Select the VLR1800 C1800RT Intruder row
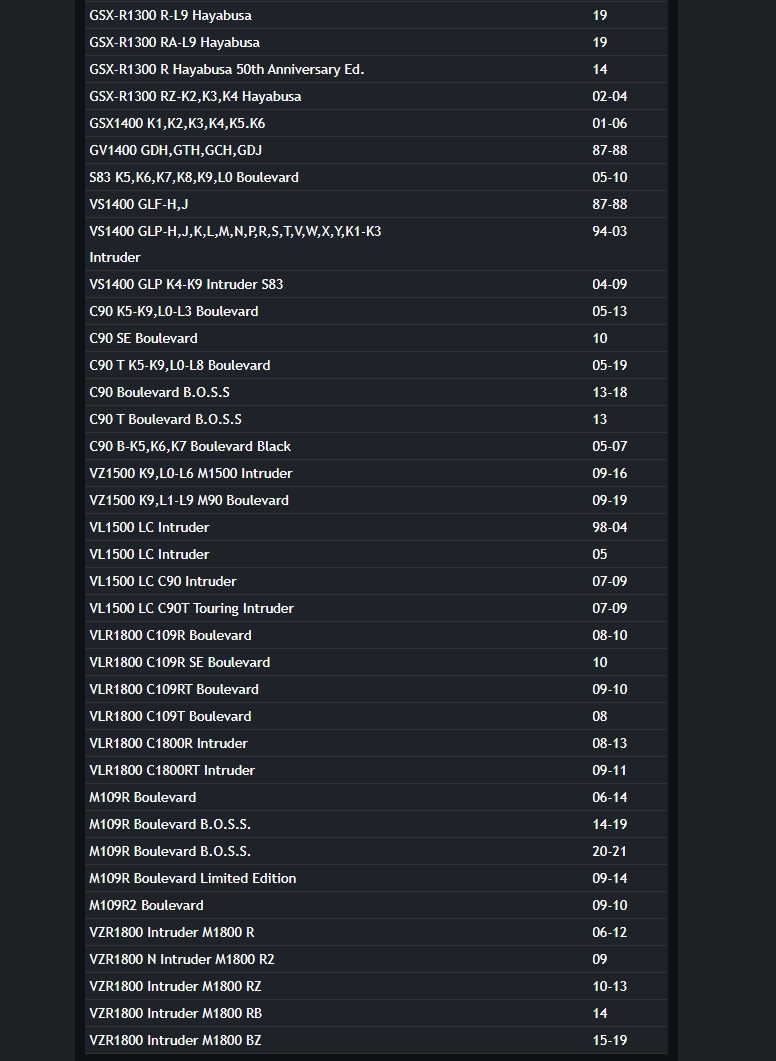 click(172, 770)
